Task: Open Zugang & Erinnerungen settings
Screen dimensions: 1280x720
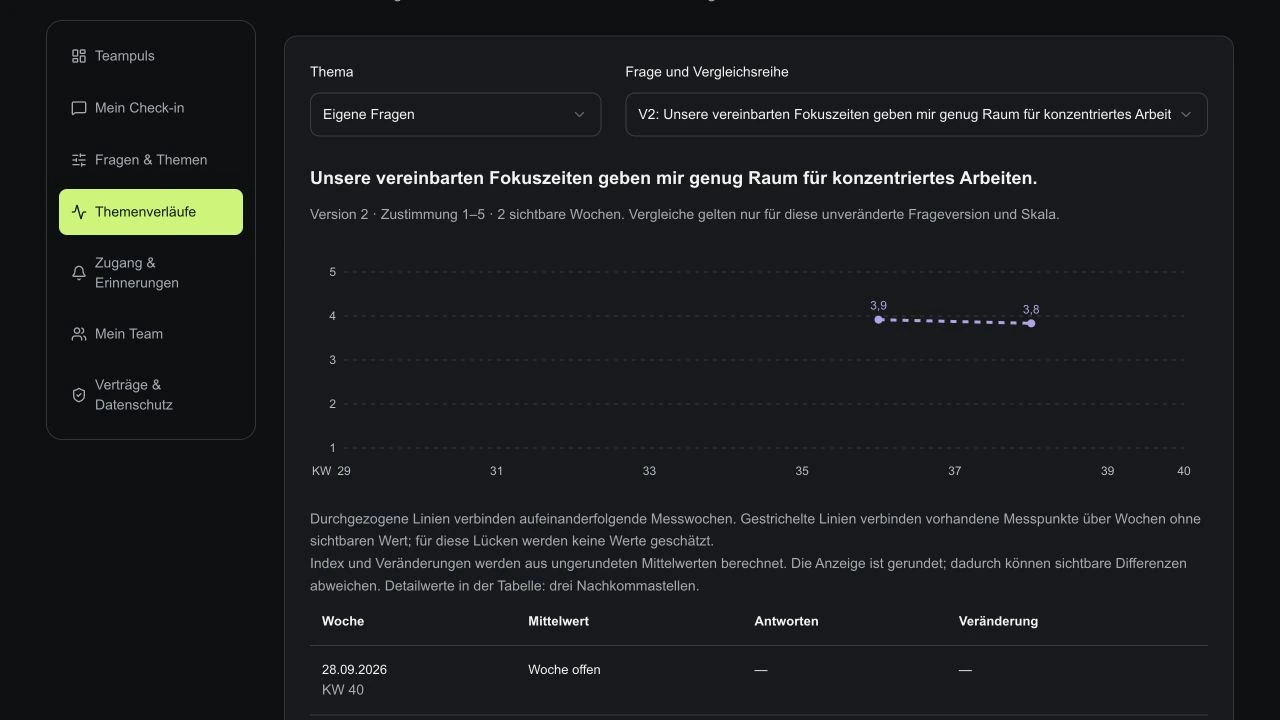Action: [151, 273]
